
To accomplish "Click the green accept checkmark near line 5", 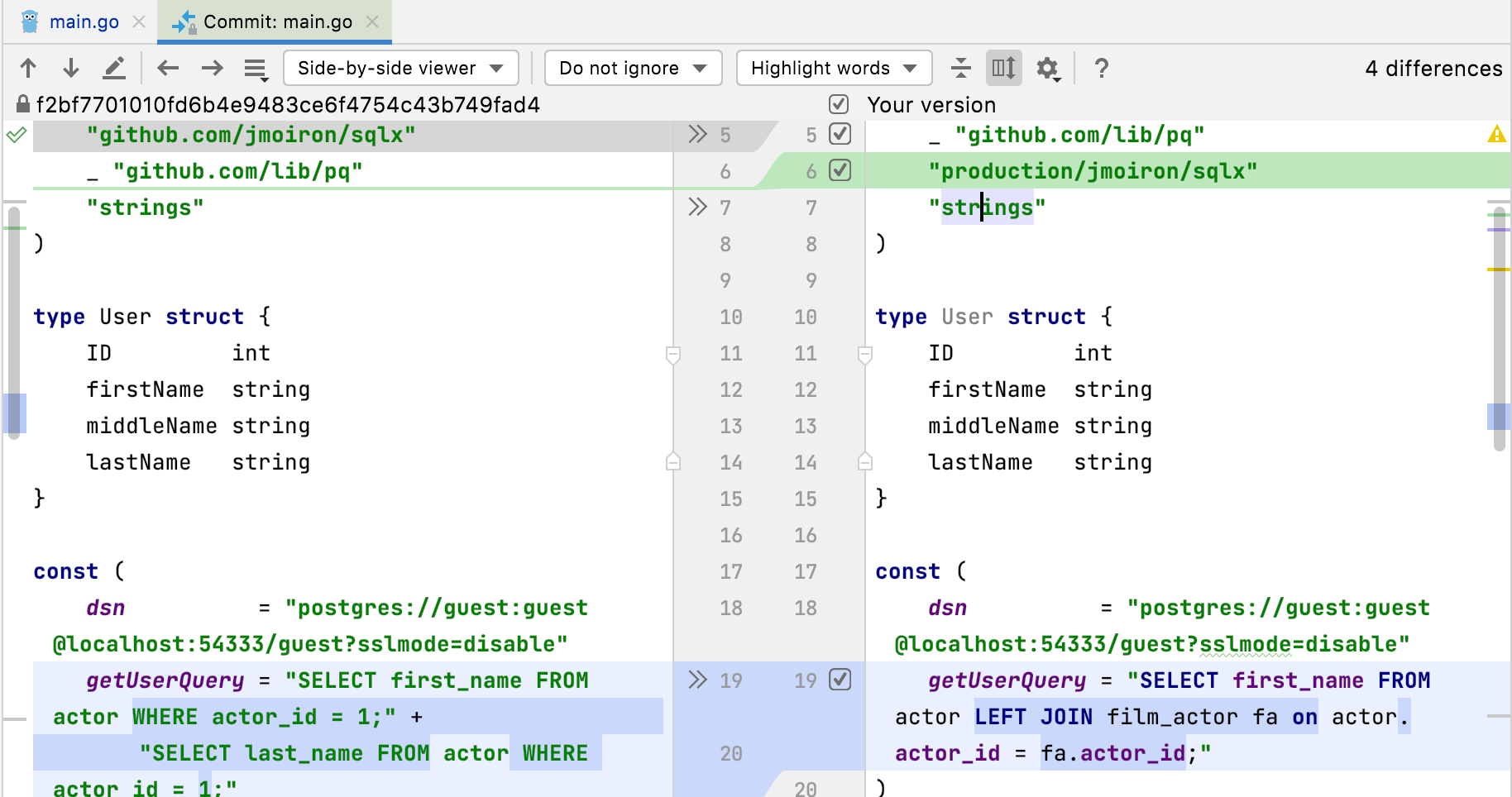I will (x=16, y=134).
